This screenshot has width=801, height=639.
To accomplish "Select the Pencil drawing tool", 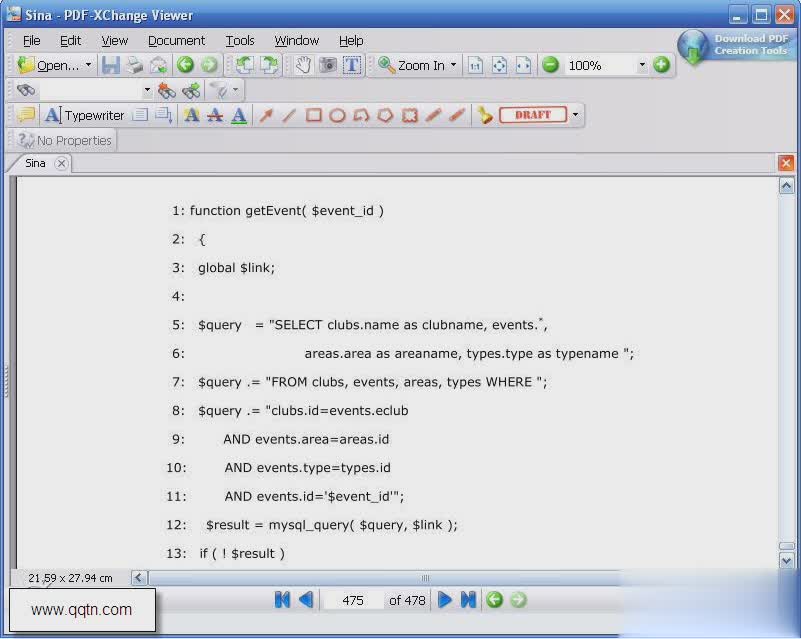I will 434,115.
